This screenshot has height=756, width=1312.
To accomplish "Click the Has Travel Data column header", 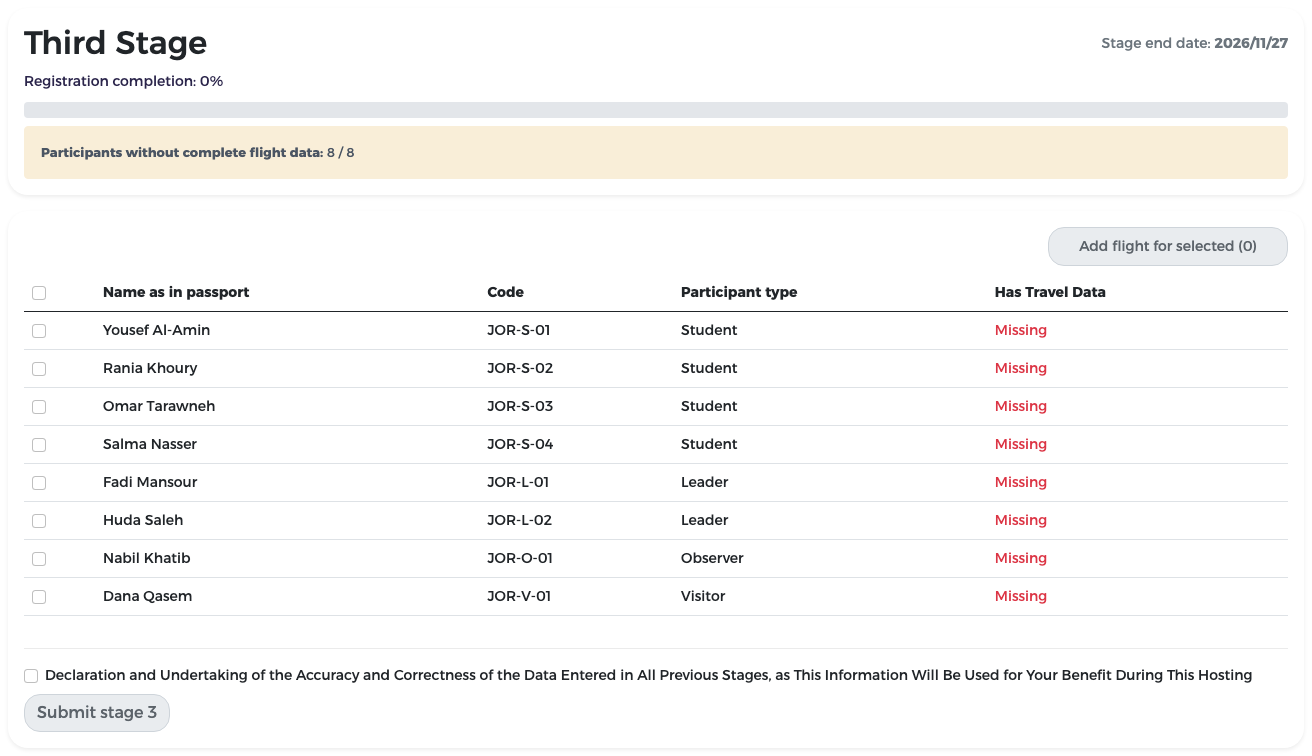I will [x=1050, y=292].
